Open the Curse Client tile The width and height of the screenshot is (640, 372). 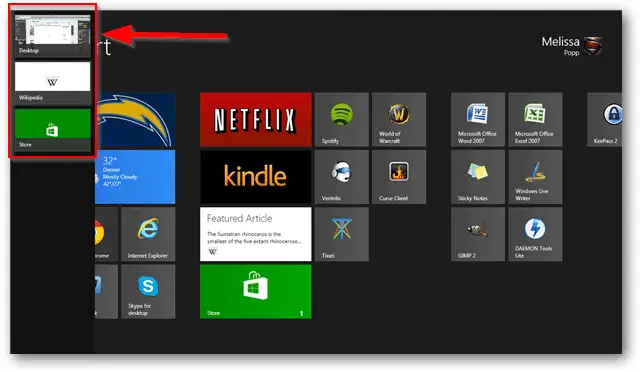point(399,177)
